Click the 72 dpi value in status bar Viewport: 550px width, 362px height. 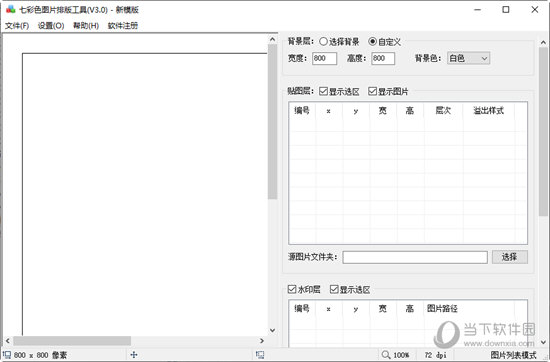click(x=435, y=355)
